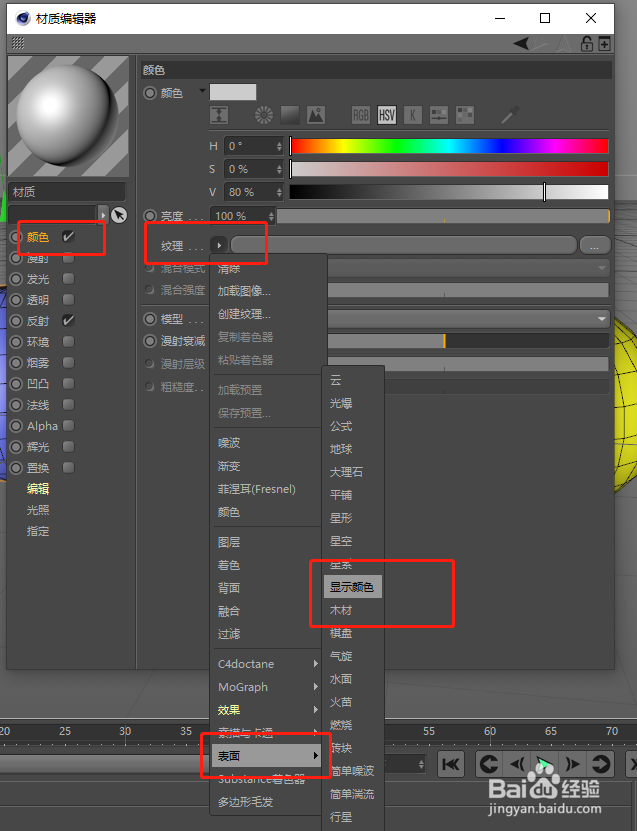Enable the 透明 channel checkbox

[x=68, y=299]
